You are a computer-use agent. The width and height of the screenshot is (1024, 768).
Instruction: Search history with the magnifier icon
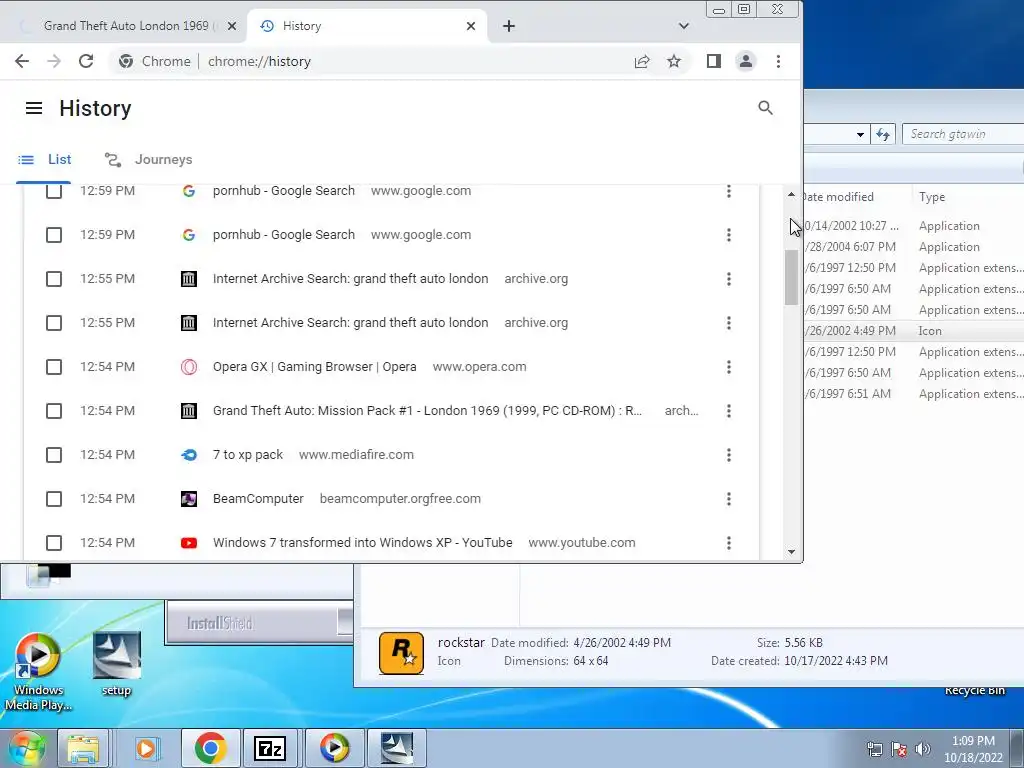coord(765,108)
